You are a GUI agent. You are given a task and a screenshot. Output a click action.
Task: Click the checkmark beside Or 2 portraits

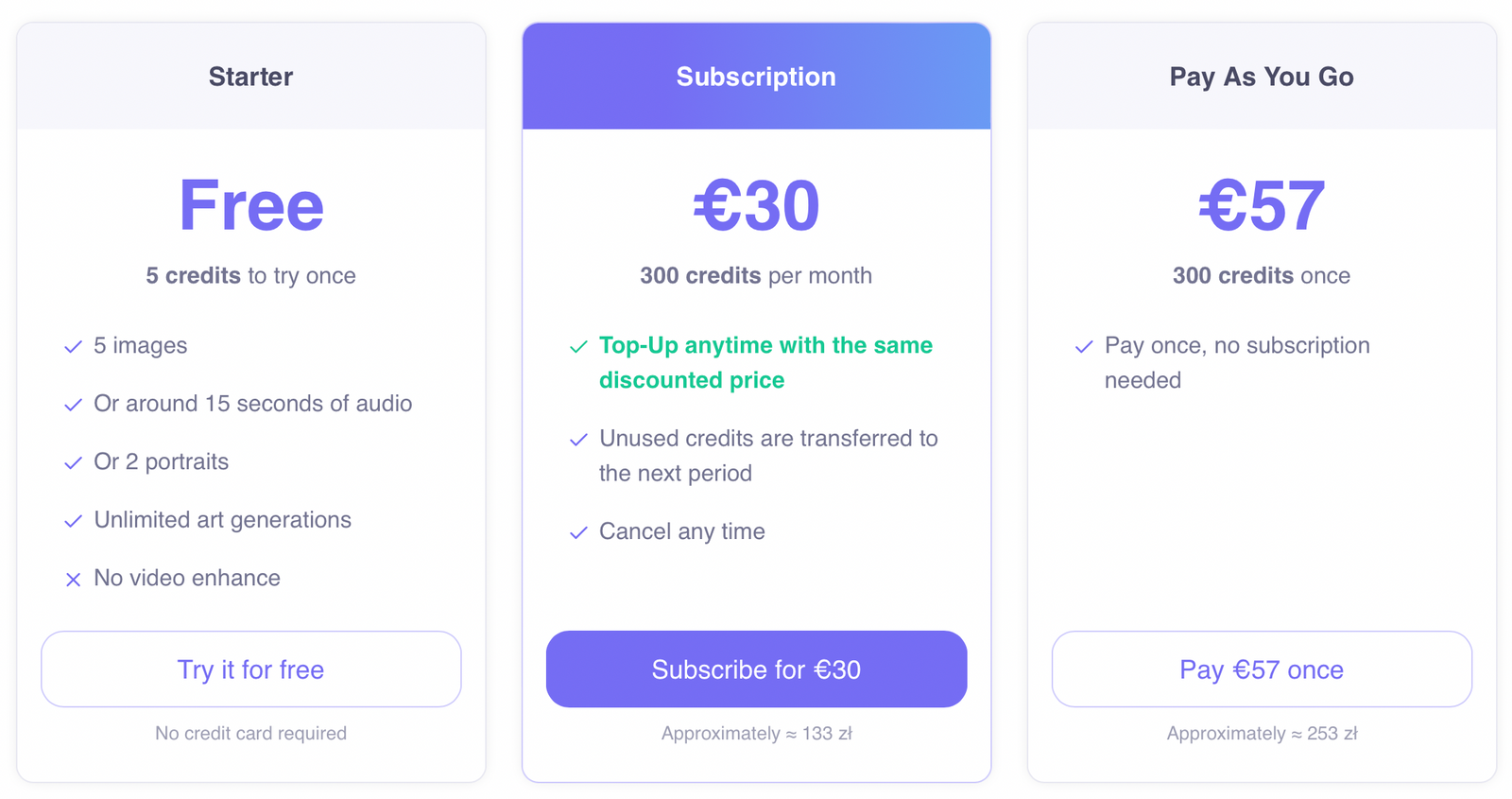pyautogui.click(x=73, y=463)
